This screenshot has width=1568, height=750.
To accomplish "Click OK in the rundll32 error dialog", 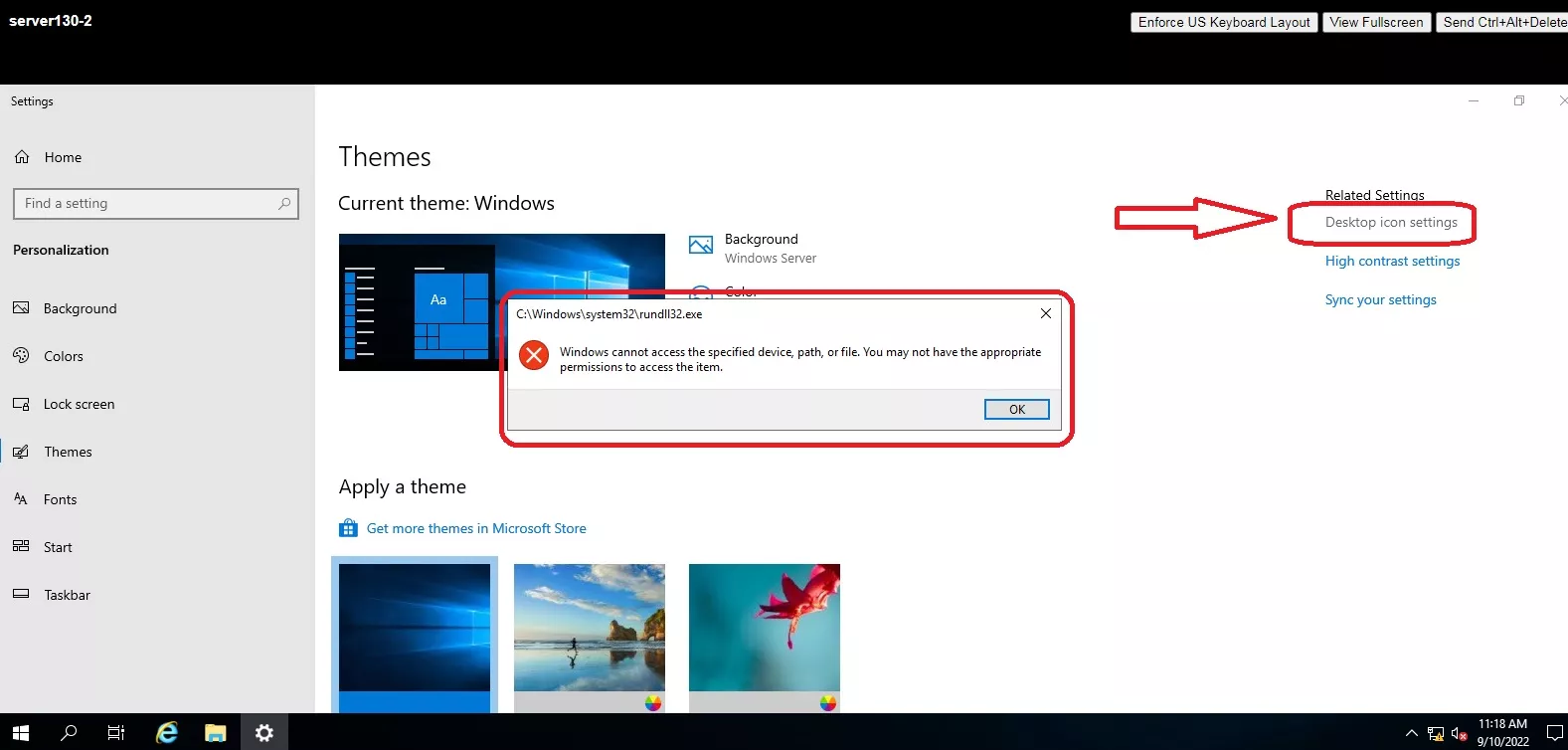I will pos(1016,410).
